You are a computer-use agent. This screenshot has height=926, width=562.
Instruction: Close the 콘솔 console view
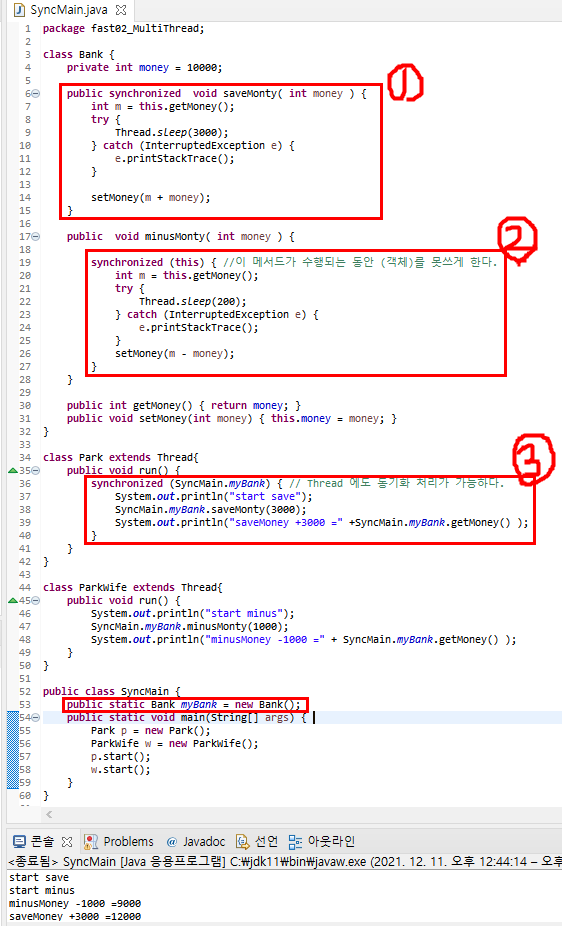[x=67, y=841]
